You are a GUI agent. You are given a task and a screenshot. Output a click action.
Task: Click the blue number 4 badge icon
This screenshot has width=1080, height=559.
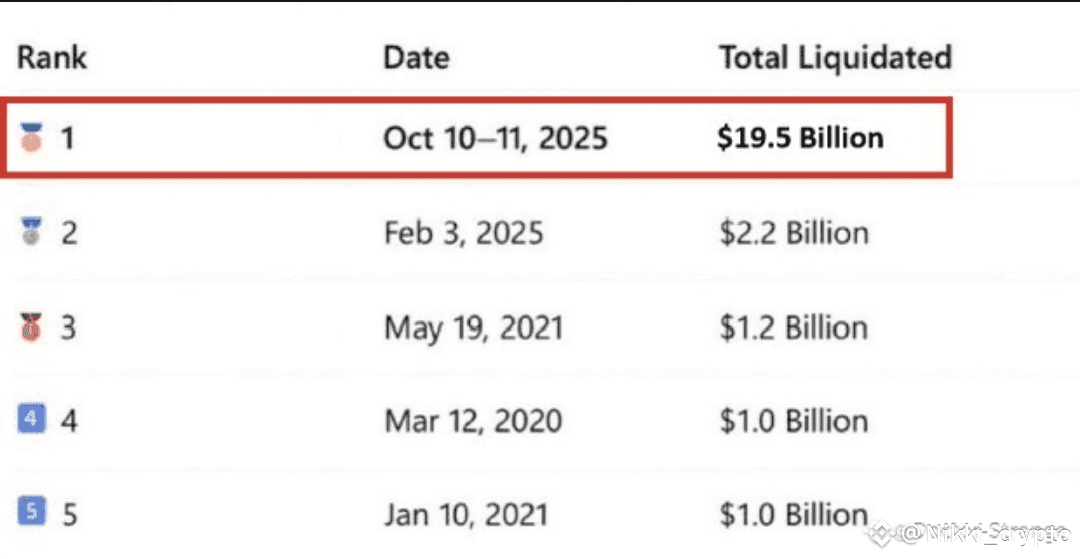31,419
